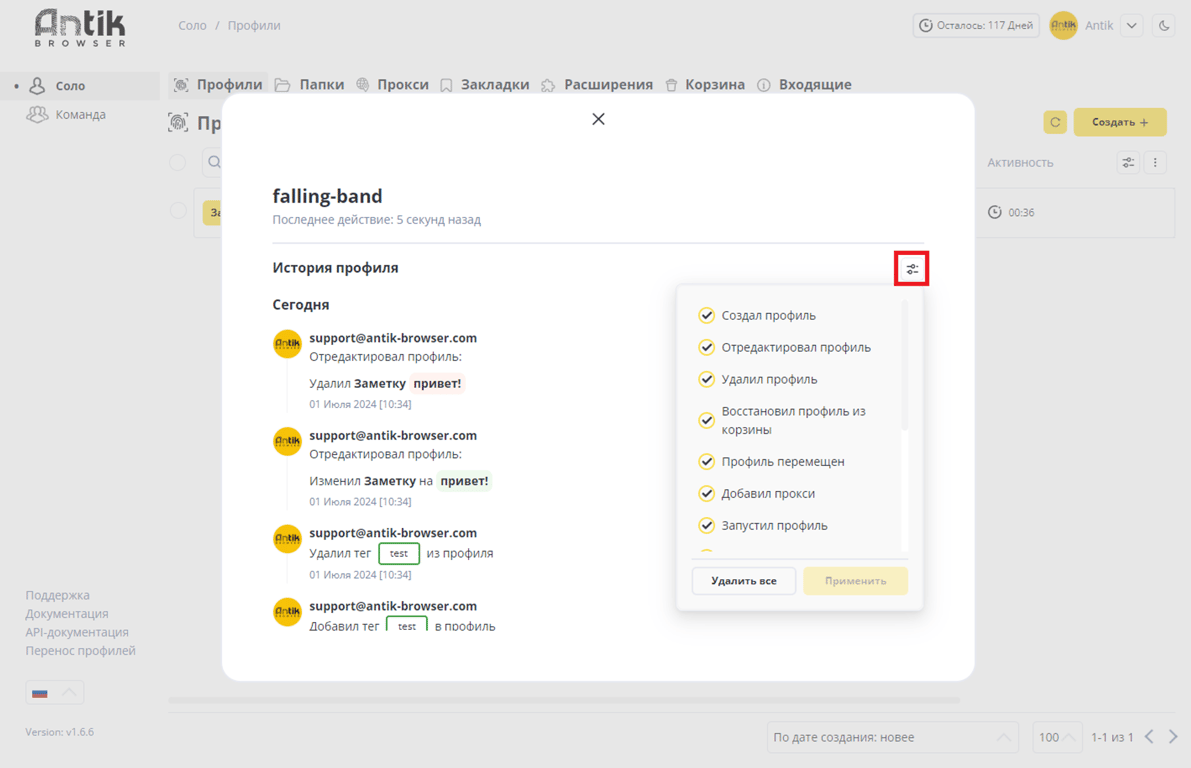Close the falling-band history dialog
The width and height of the screenshot is (1191, 768).
[598, 119]
